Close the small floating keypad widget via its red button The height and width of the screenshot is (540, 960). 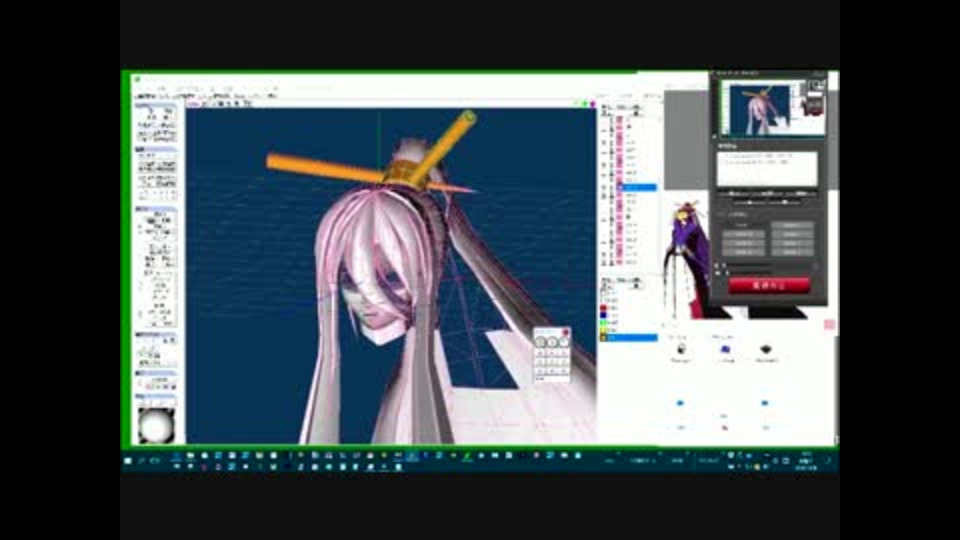coord(565,332)
